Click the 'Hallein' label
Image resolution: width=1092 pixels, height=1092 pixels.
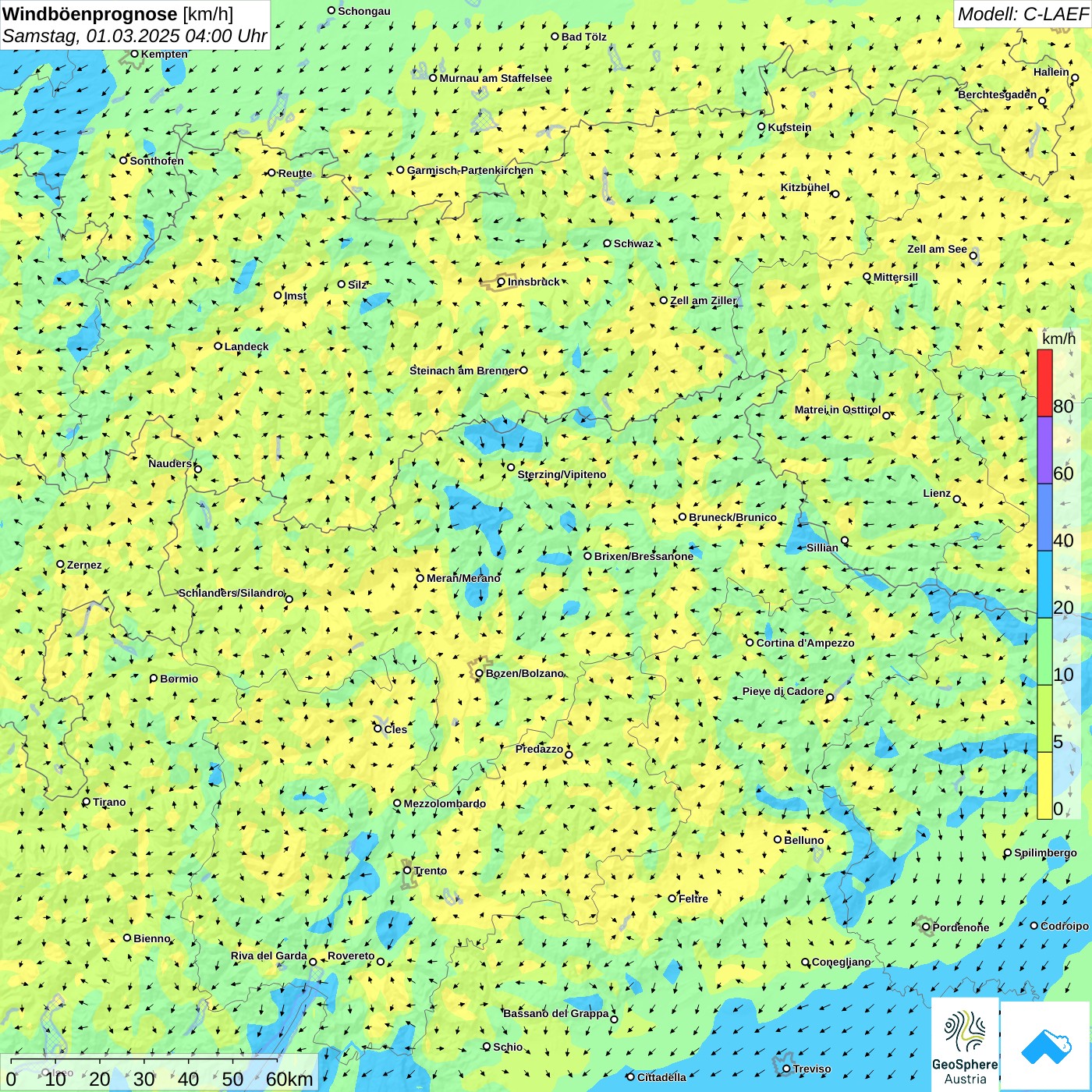1051,72
